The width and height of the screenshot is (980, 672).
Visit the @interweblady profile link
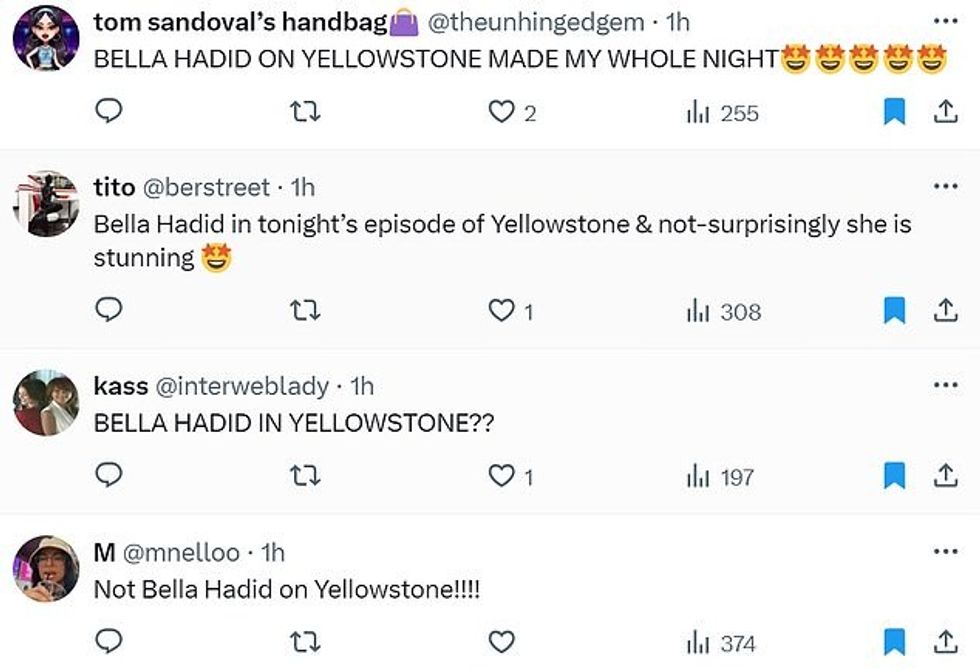point(241,386)
